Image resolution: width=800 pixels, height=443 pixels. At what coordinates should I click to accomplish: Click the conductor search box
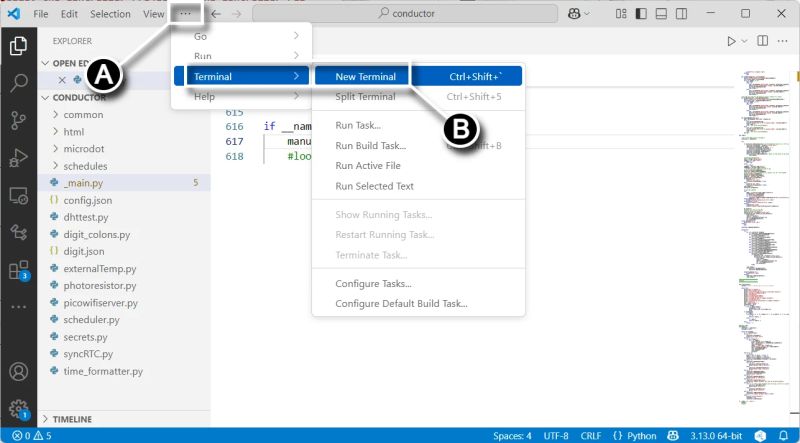pos(405,14)
